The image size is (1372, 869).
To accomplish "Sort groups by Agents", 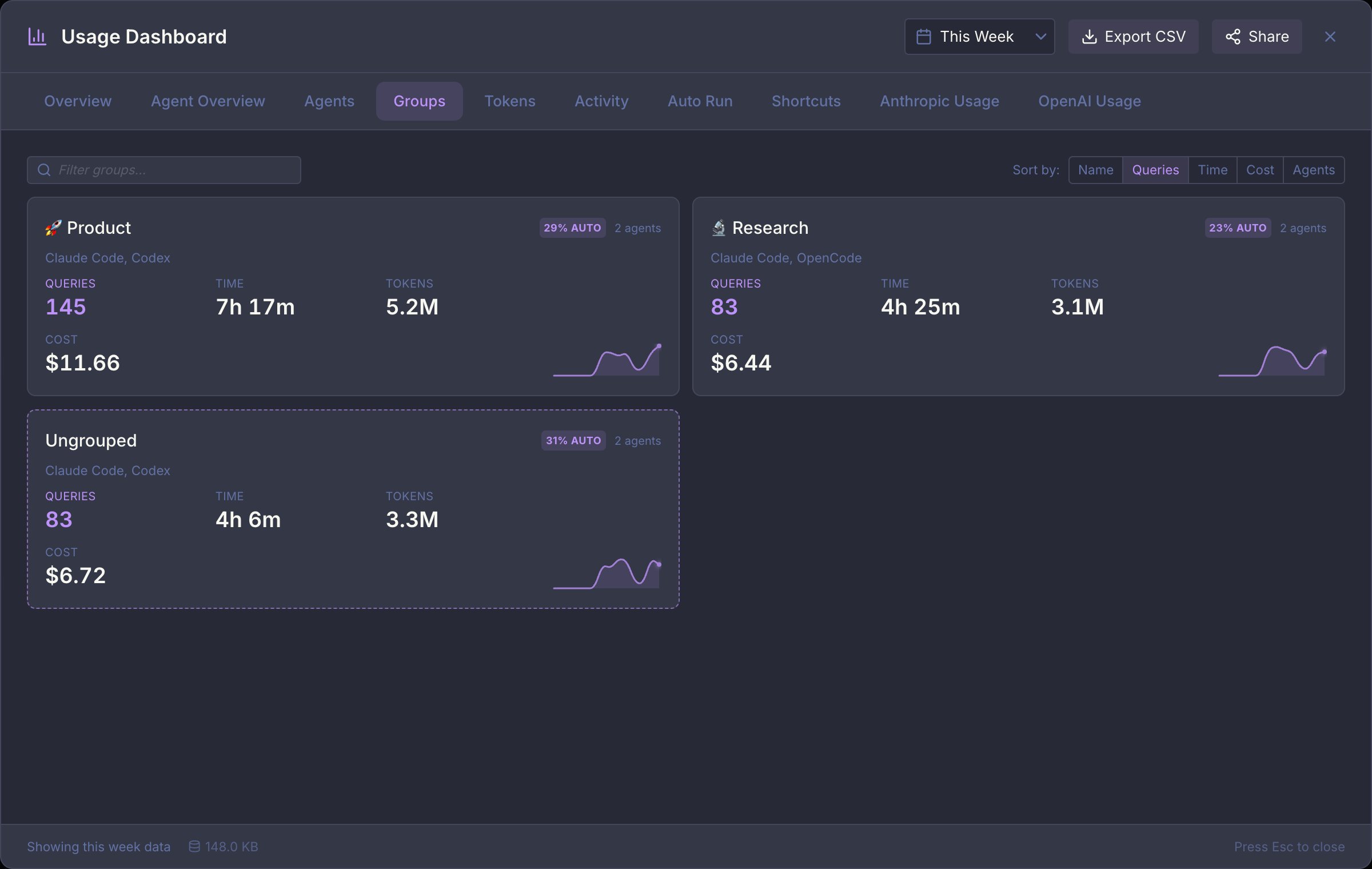I will [x=1314, y=170].
